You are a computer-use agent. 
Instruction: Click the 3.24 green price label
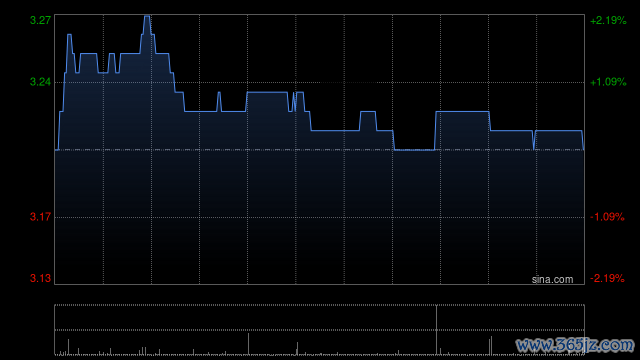click(x=40, y=82)
